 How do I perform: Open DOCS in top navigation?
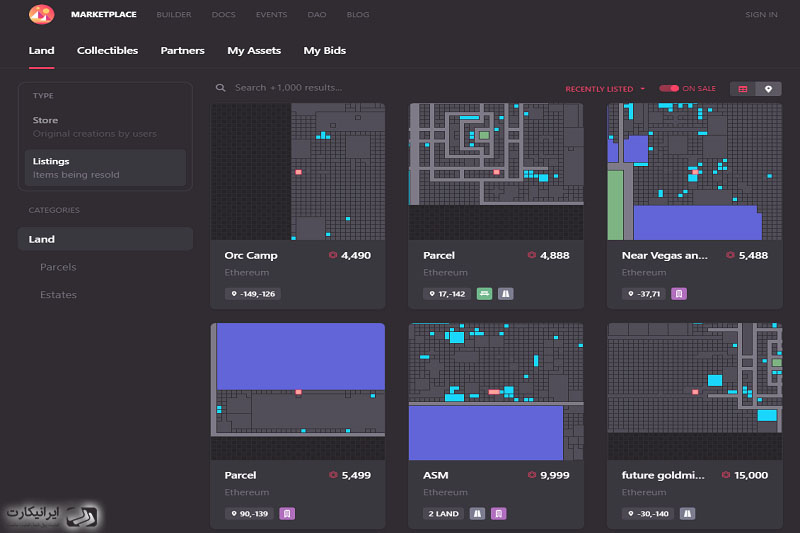click(x=223, y=14)
